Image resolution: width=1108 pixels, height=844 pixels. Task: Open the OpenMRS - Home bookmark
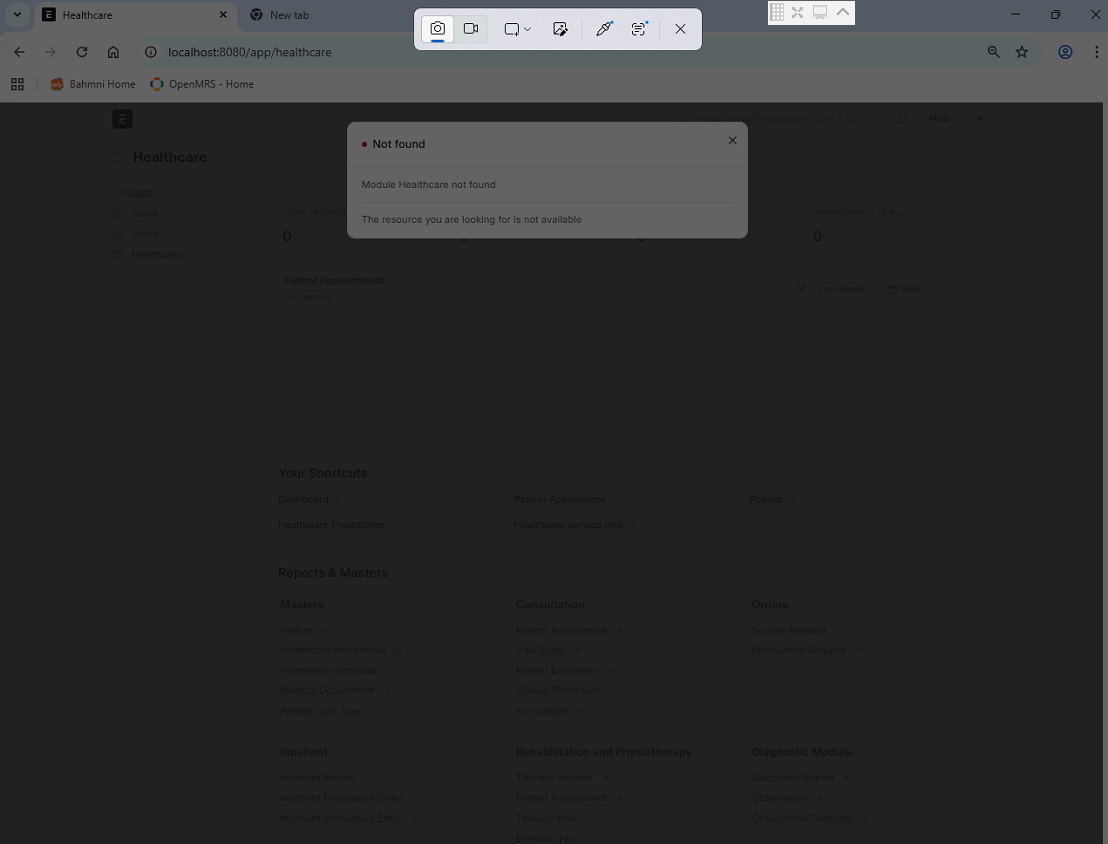coord(202,84)
